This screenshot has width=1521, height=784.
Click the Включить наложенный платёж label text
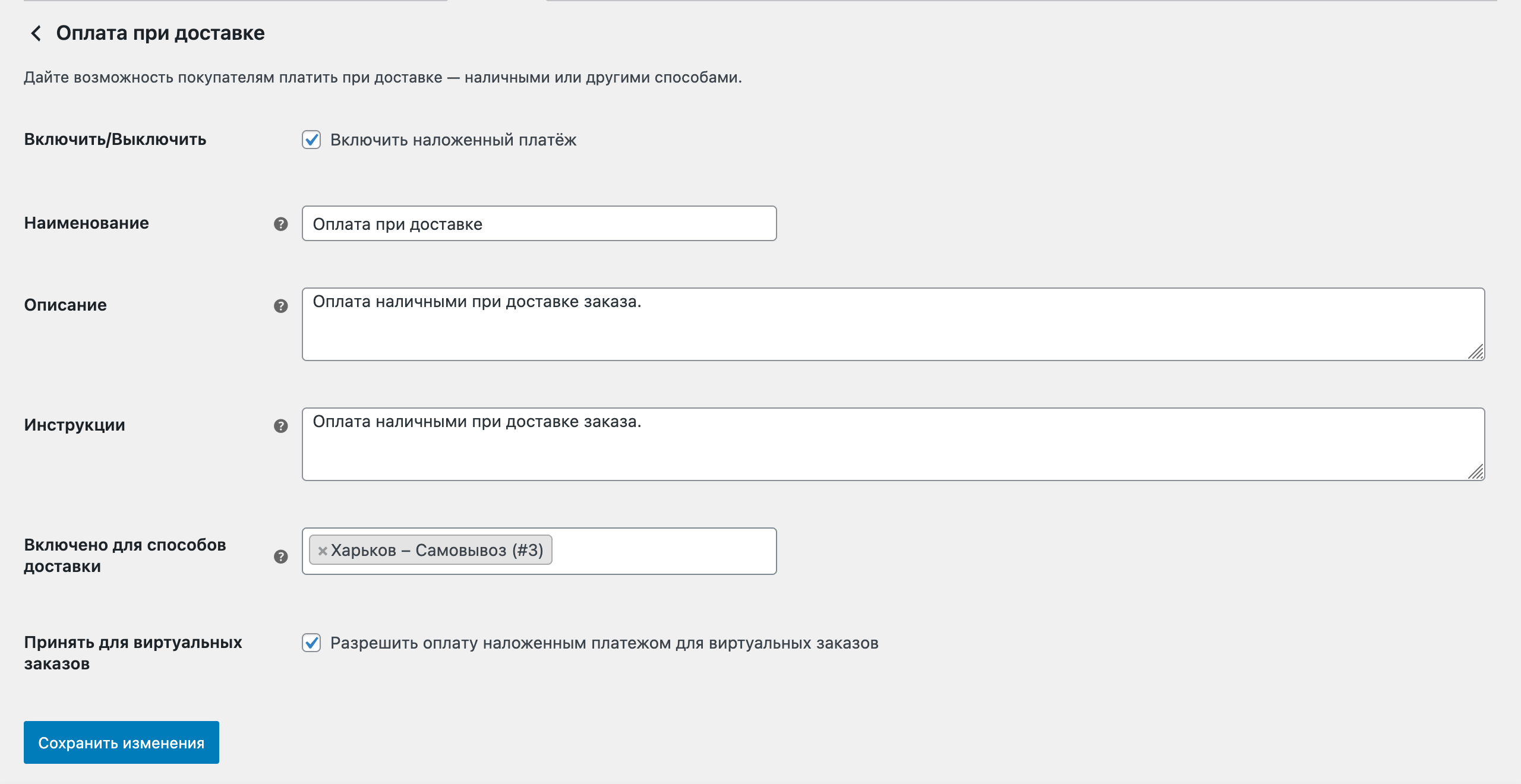point(453,140)
